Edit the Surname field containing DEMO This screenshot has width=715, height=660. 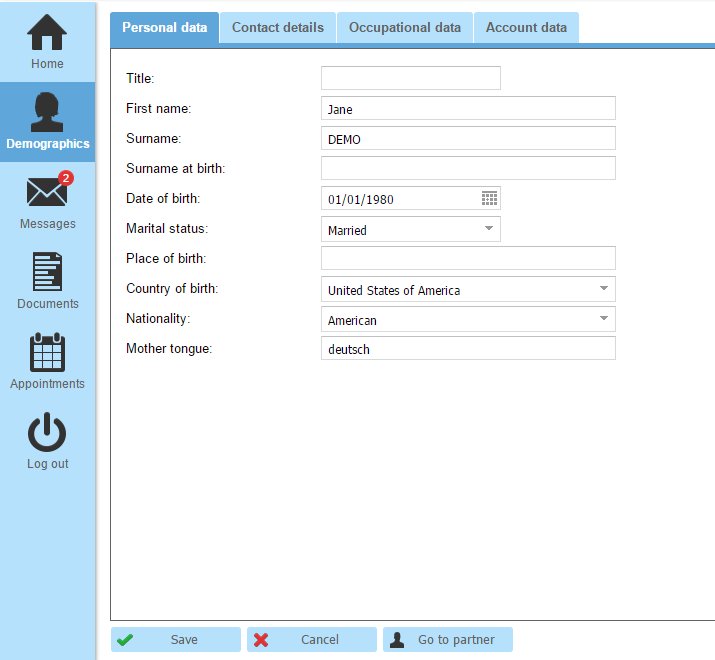point(468,138)
